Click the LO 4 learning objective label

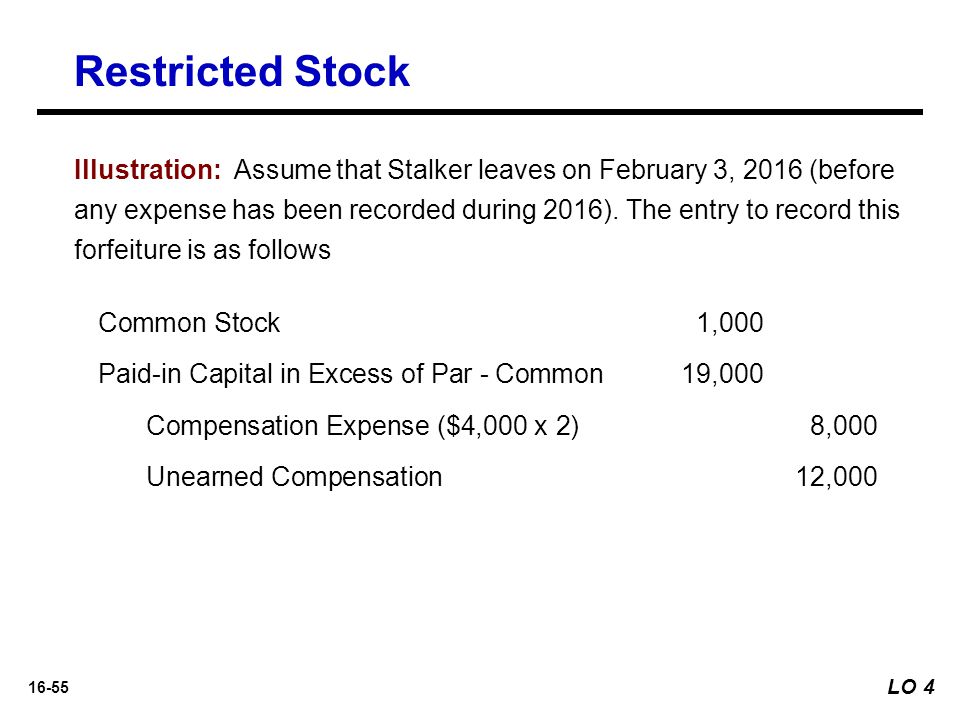[x=911, y=687]
